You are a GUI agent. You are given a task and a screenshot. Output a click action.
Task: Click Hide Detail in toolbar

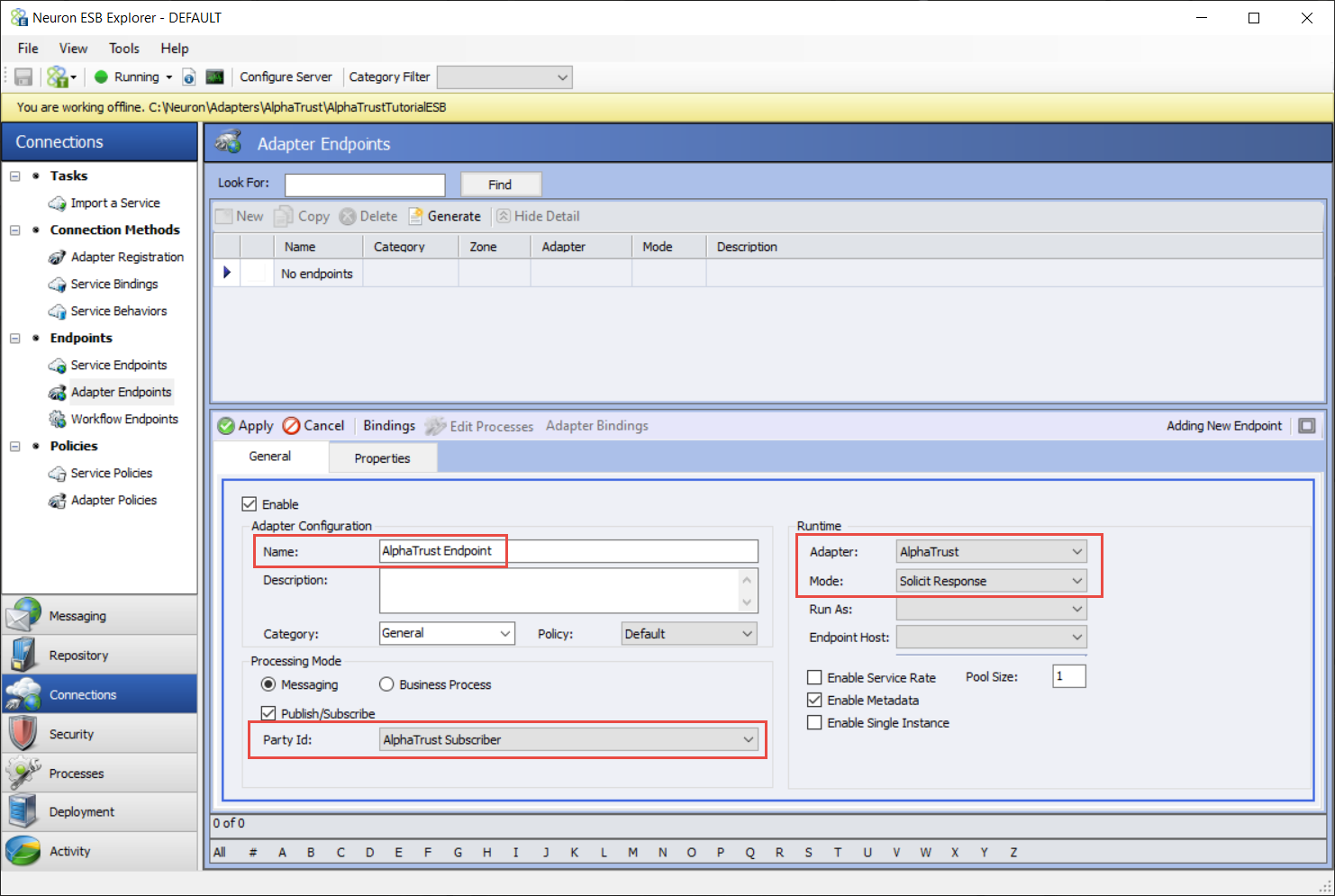point(538,216)
